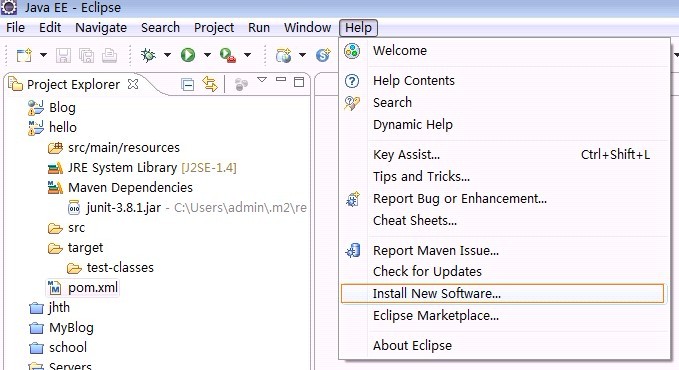679x370 pixels.
Task: Click the Welcome menu item icon
Action: tap(352, 51)
